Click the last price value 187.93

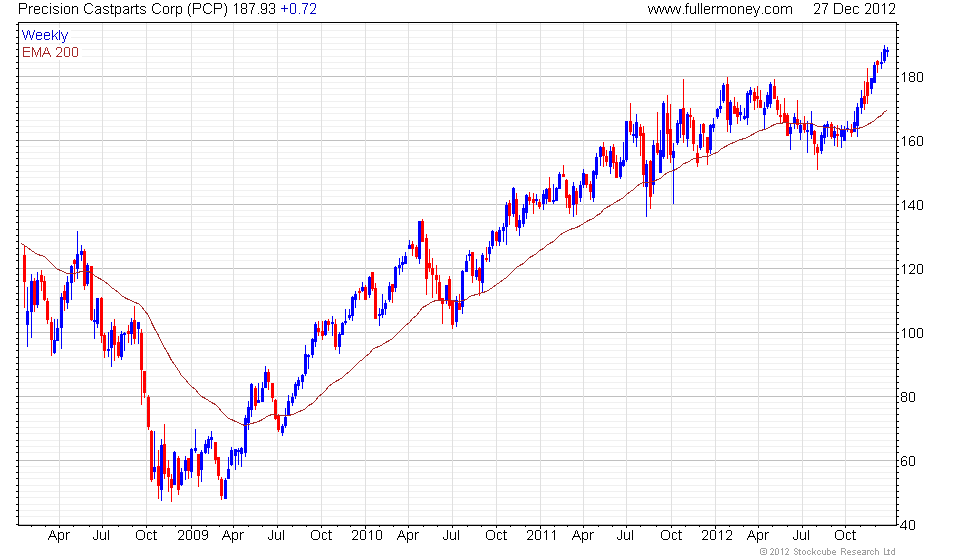[254, 9]
